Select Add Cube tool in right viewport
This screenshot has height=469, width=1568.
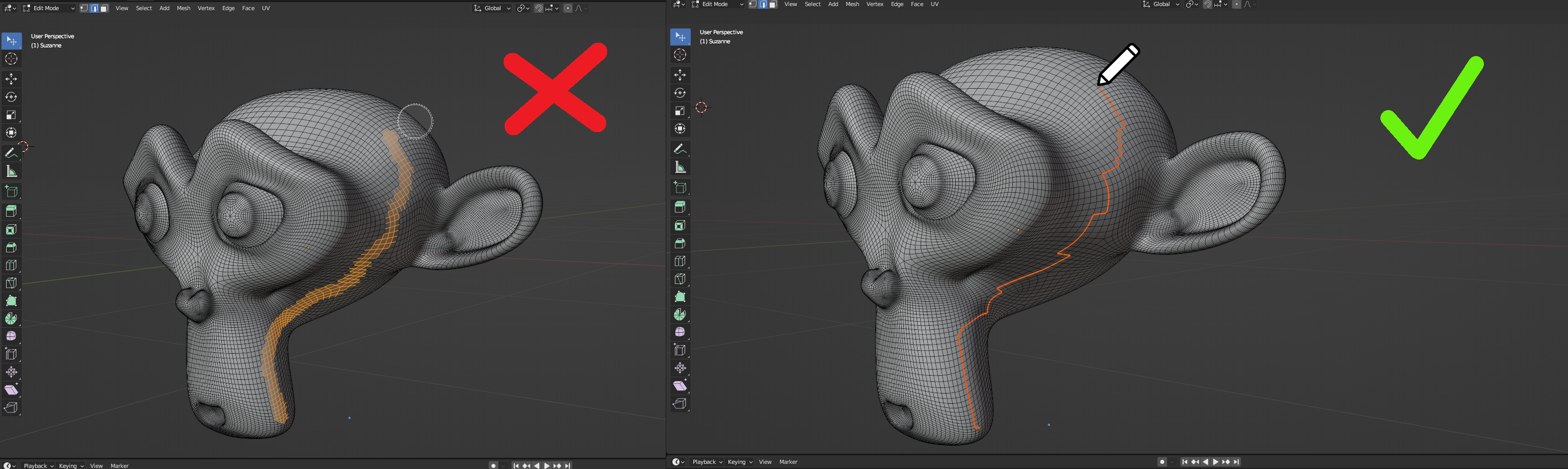click(x=681, y=188)
